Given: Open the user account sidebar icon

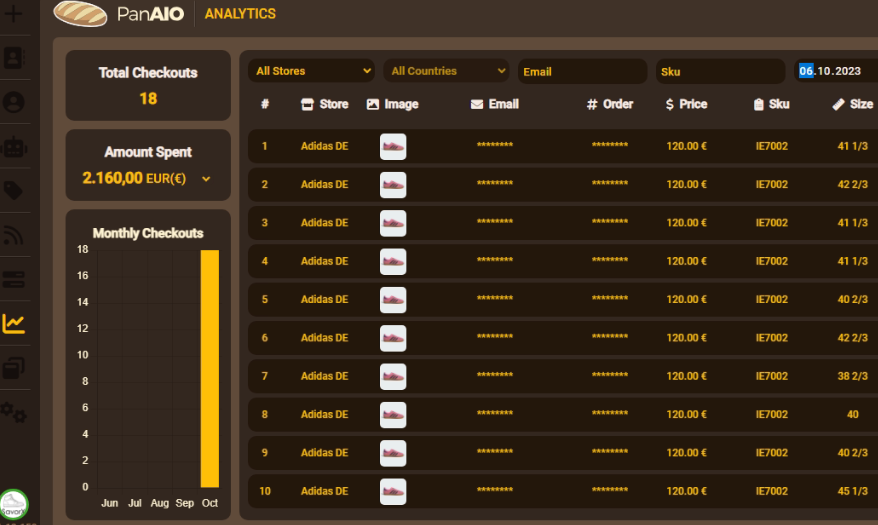Looking at the screenshot, I should pyautogui.click(x=13, y=102).
